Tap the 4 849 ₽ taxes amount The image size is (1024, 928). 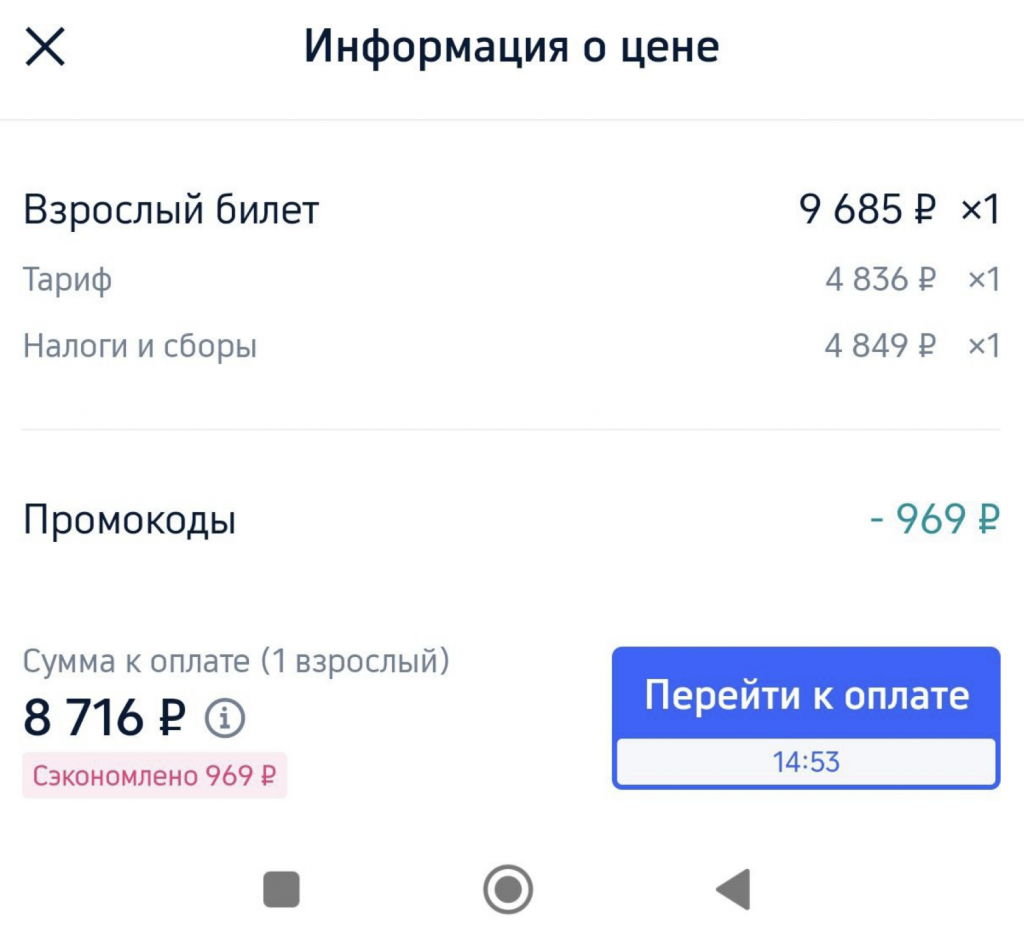point(880,345)
